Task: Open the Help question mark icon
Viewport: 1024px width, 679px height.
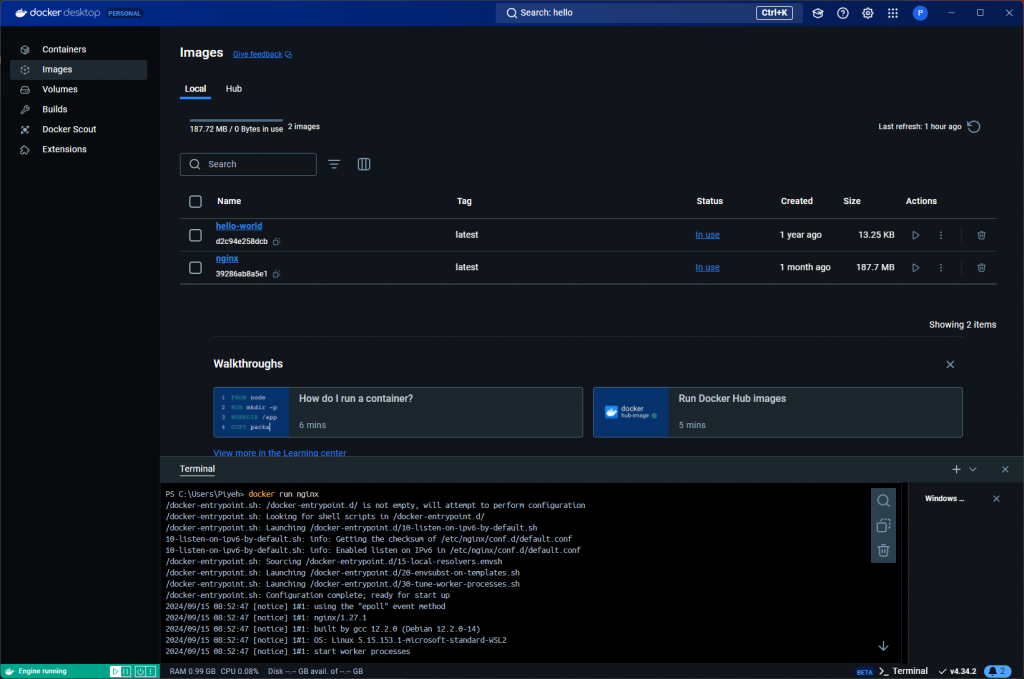Action: tap(842, 13)
